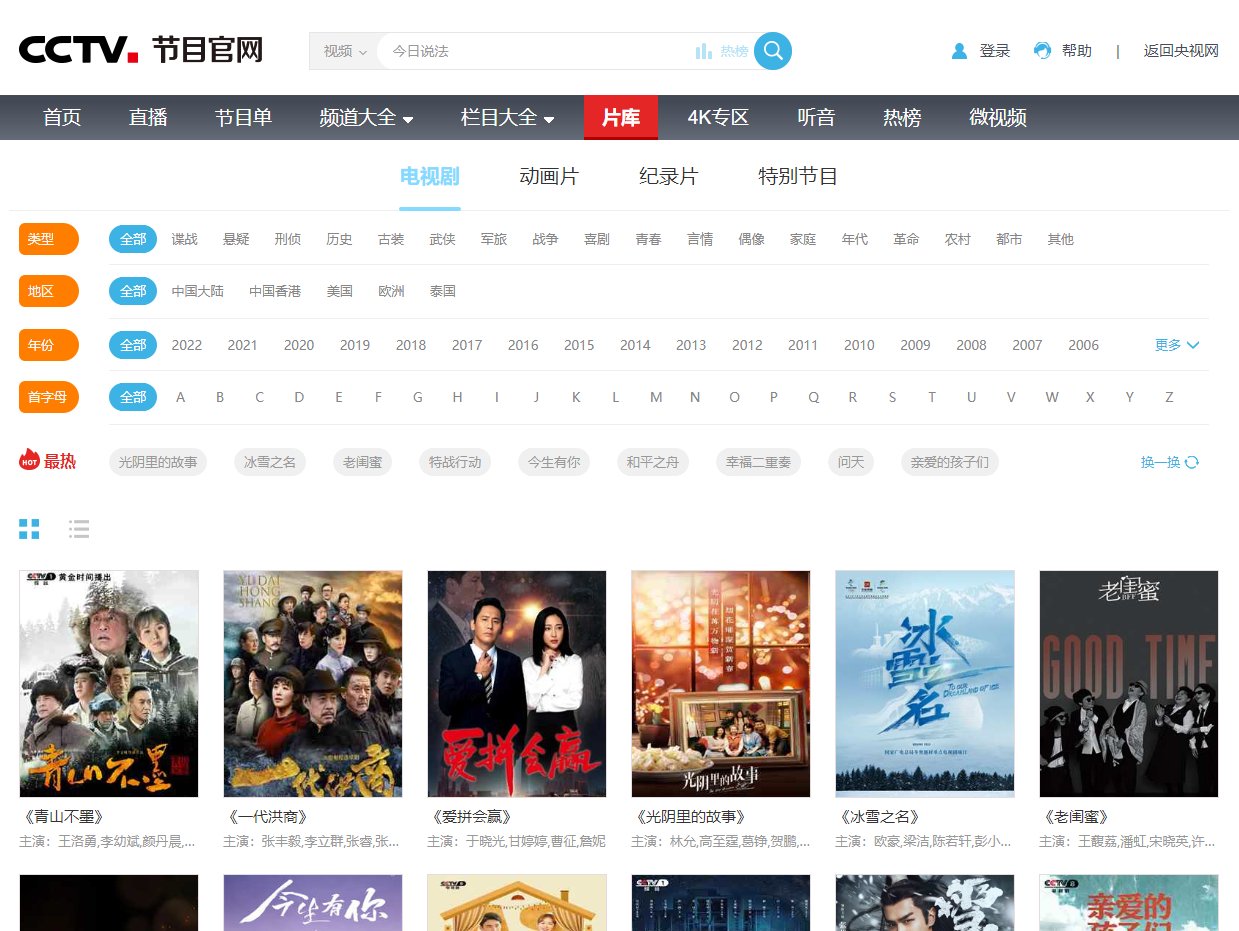Open the 视频 search type dropdown
The width and height of the screenshot is (1239, 931).
tap(344, 51)
